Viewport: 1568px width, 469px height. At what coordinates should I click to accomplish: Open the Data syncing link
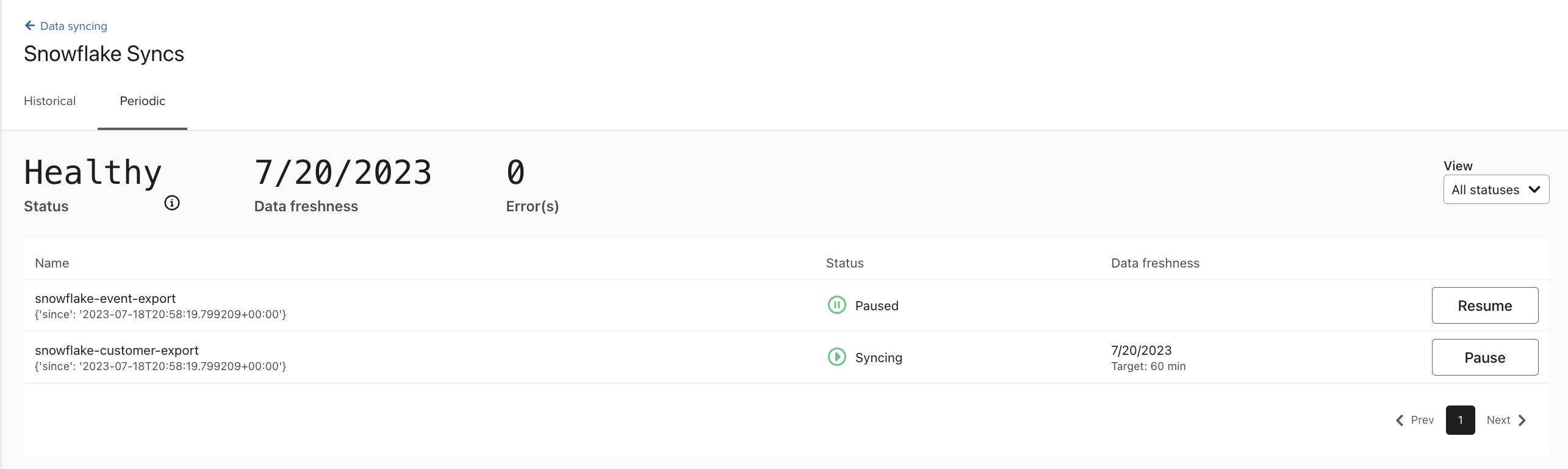[73, 26]
